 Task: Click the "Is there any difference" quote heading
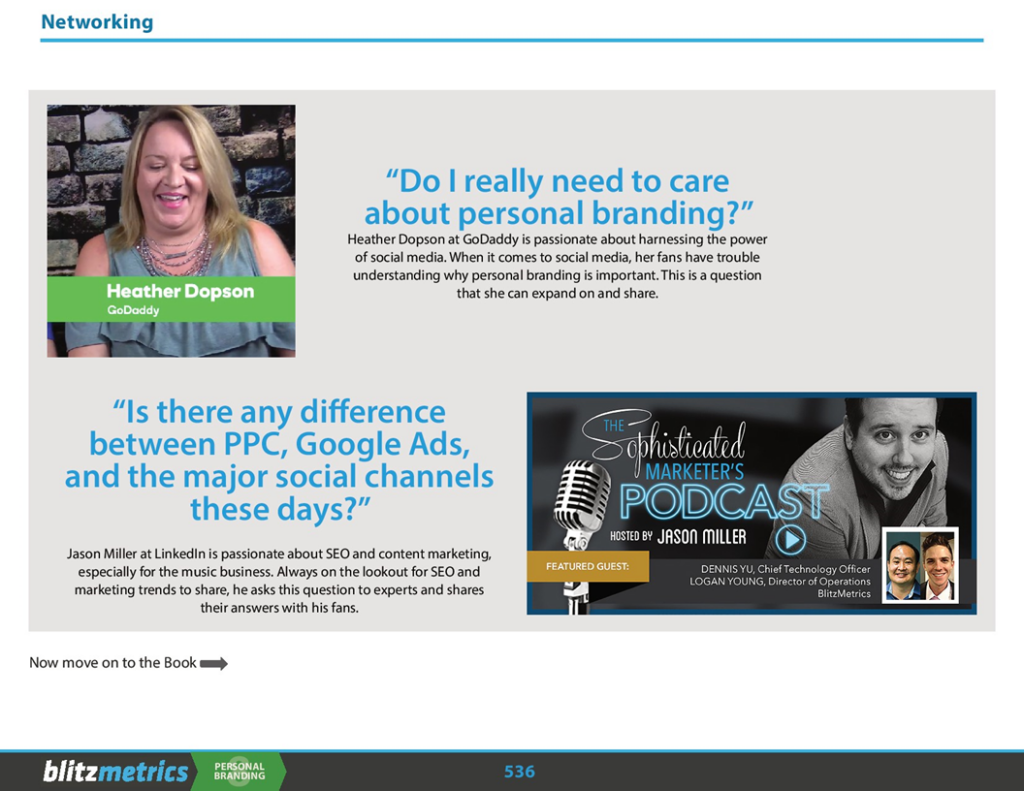click(x=279, y=460)
